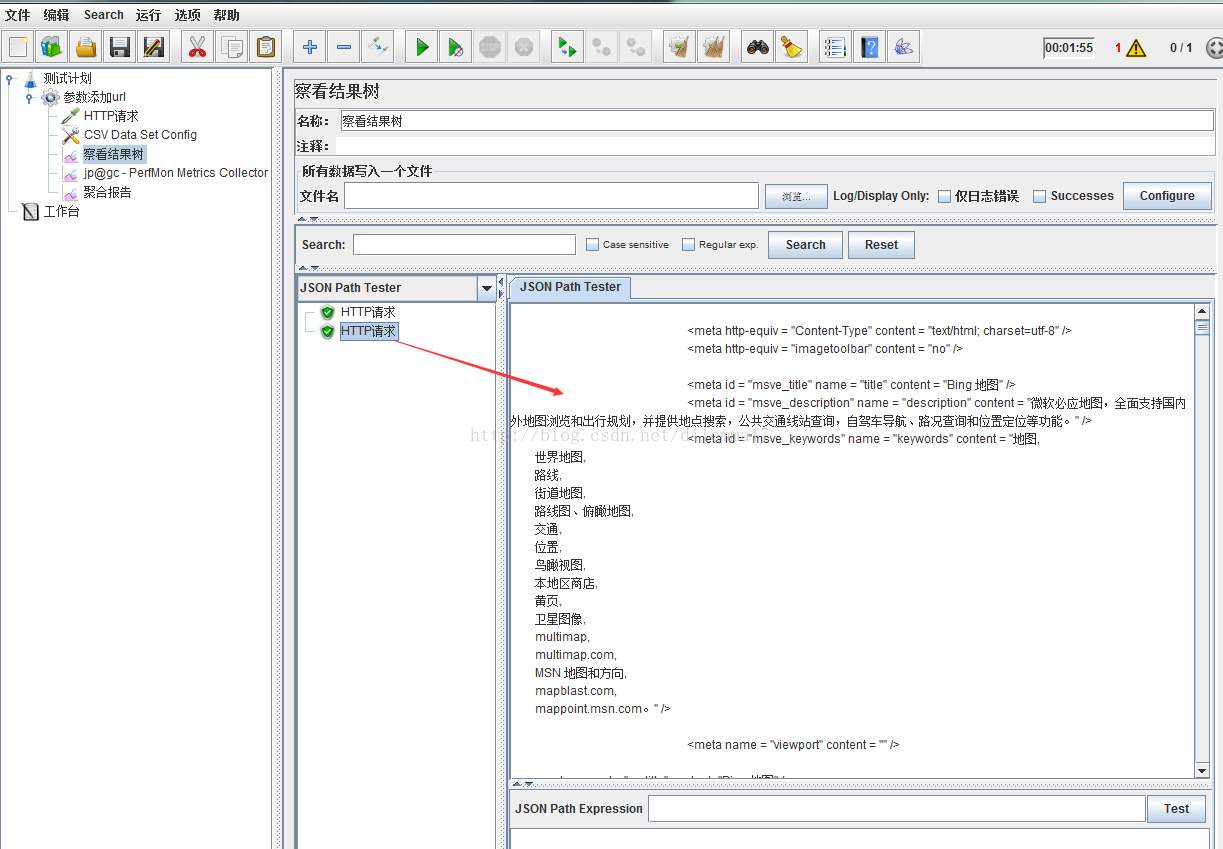Open the JSON Path Tester renderer dropdown
Image resolution: width=1223 pixels, height=849 pixels.
point(487,288)
